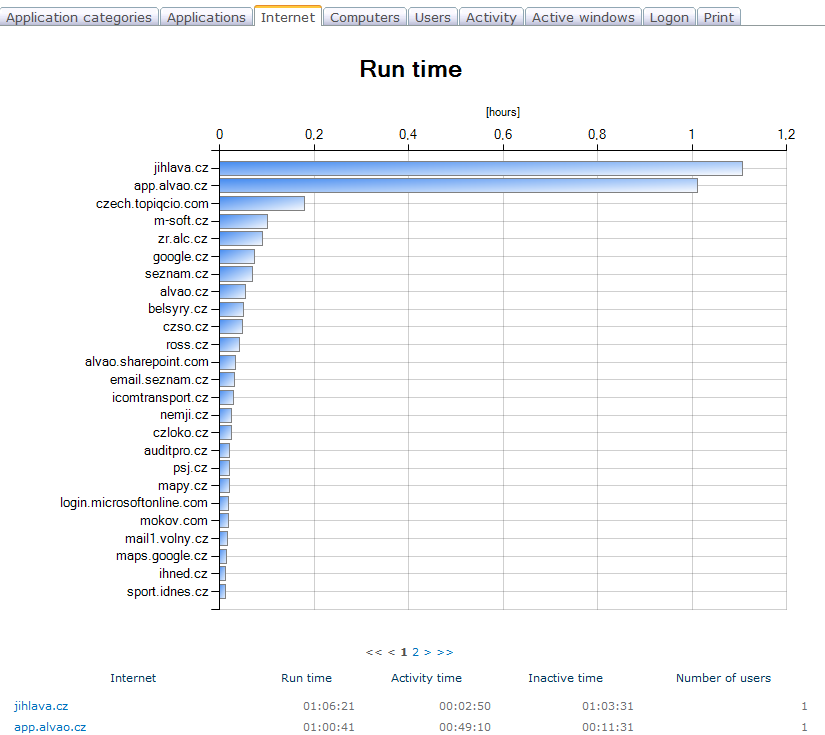Click the ross.cz chart label

point(187,345)
